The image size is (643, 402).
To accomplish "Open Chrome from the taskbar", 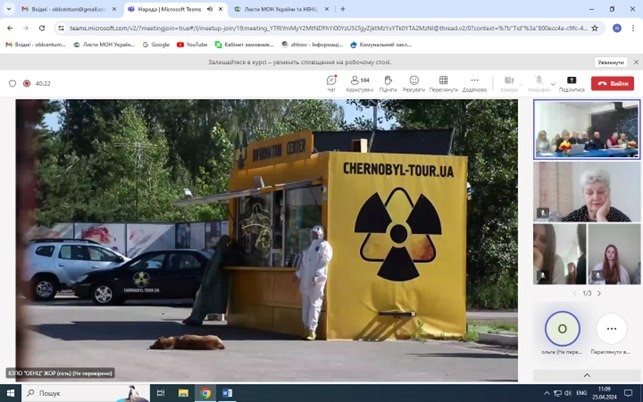I will point(205,393).
